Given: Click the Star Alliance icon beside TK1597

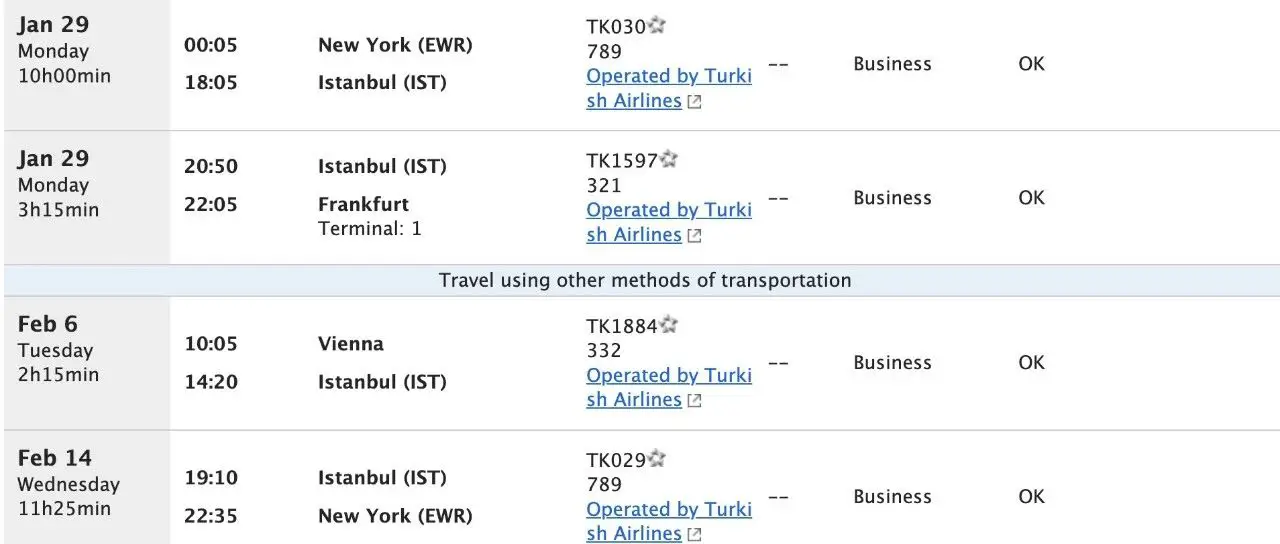Looking at the screenshot, I should (669, 159).
